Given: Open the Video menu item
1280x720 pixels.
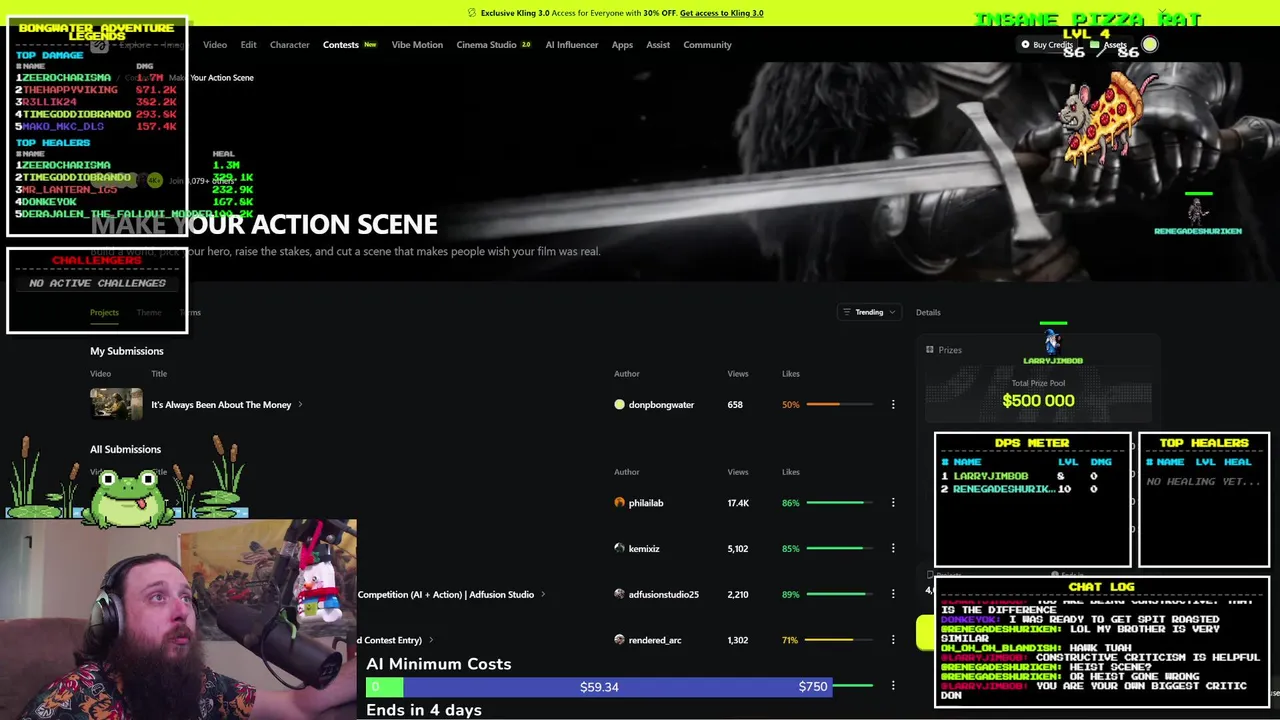Looking at the screenshot, I should point(215,45).
